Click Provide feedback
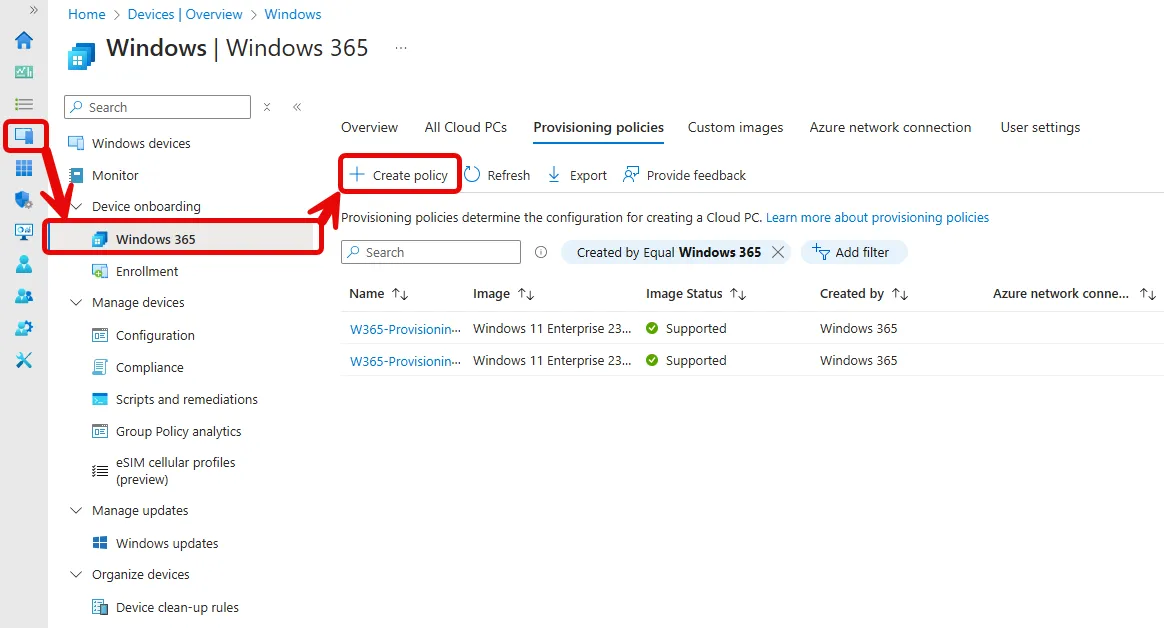Screen dimensions: 1164x628 (x=684, y=175)
